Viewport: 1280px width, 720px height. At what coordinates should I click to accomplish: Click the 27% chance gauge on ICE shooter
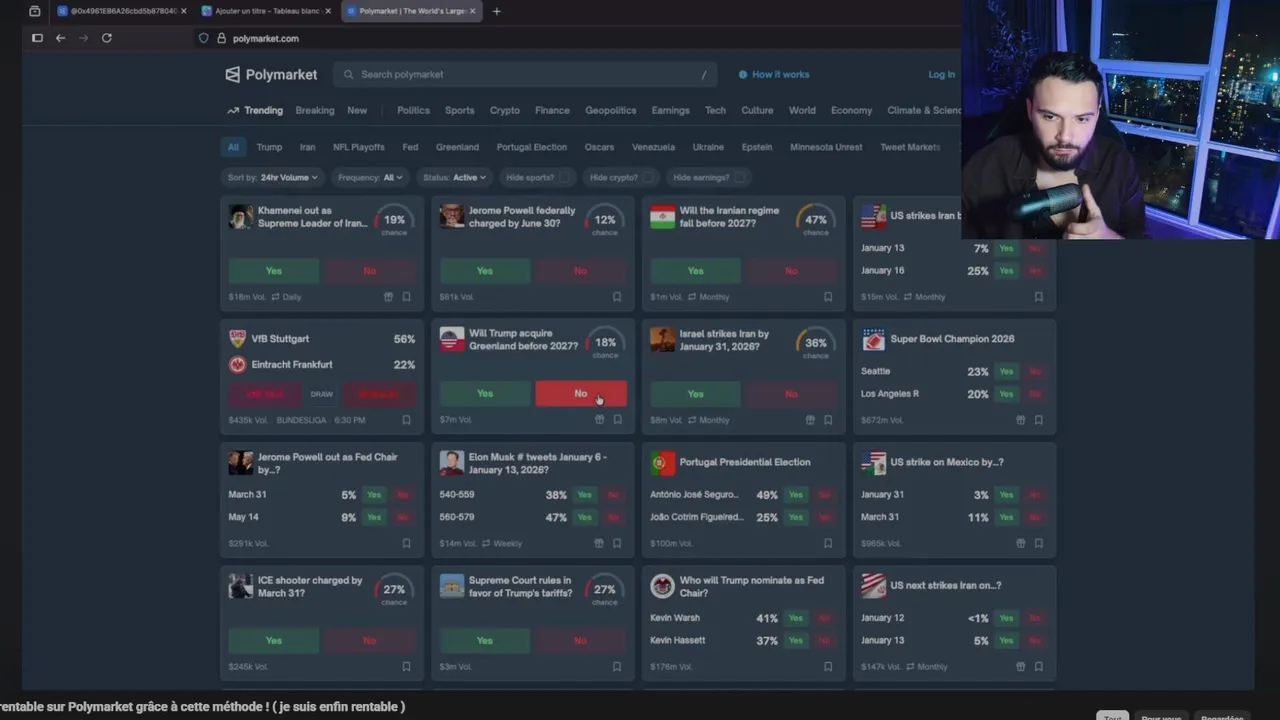(x=394, y=592)
